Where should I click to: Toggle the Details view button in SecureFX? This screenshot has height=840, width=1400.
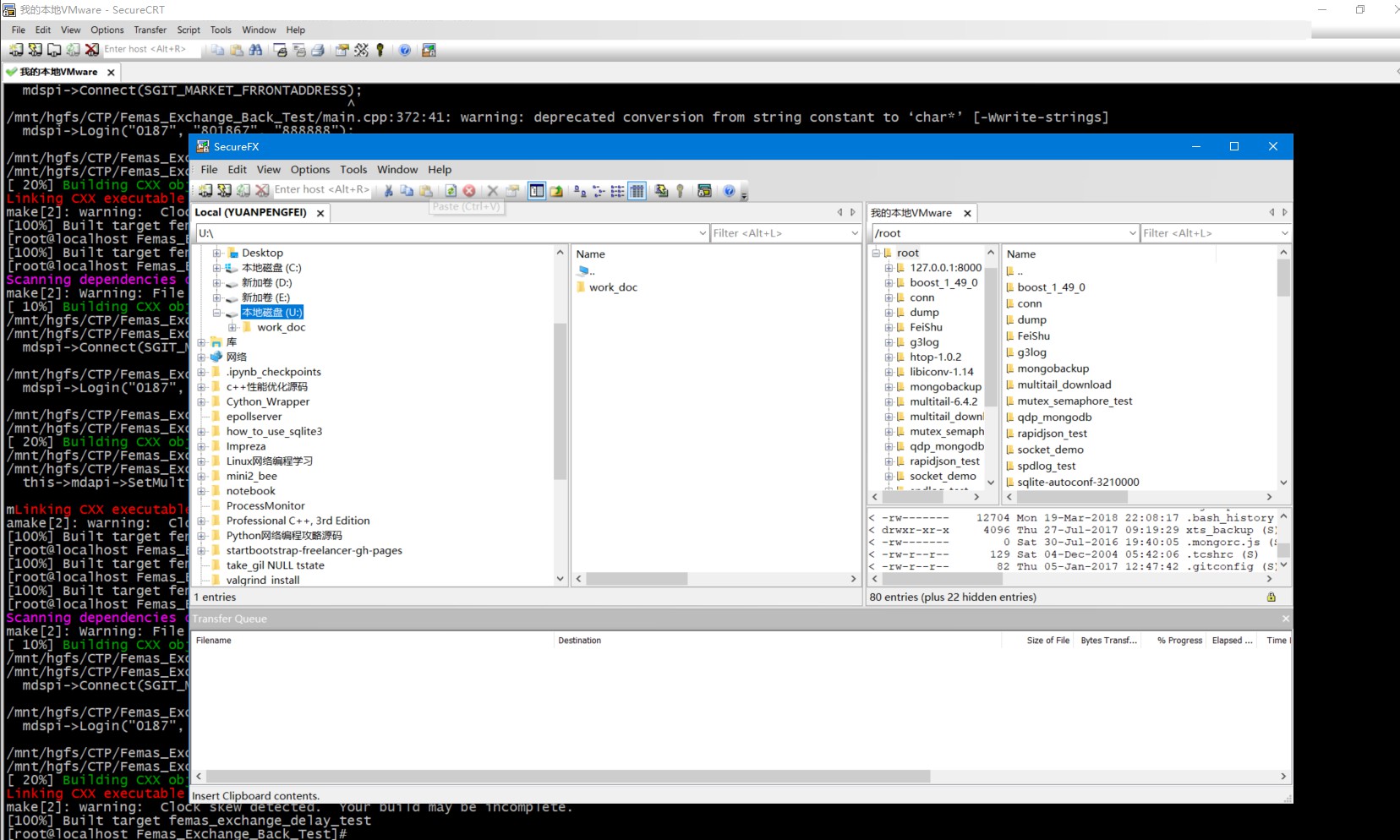click(637, 191)
